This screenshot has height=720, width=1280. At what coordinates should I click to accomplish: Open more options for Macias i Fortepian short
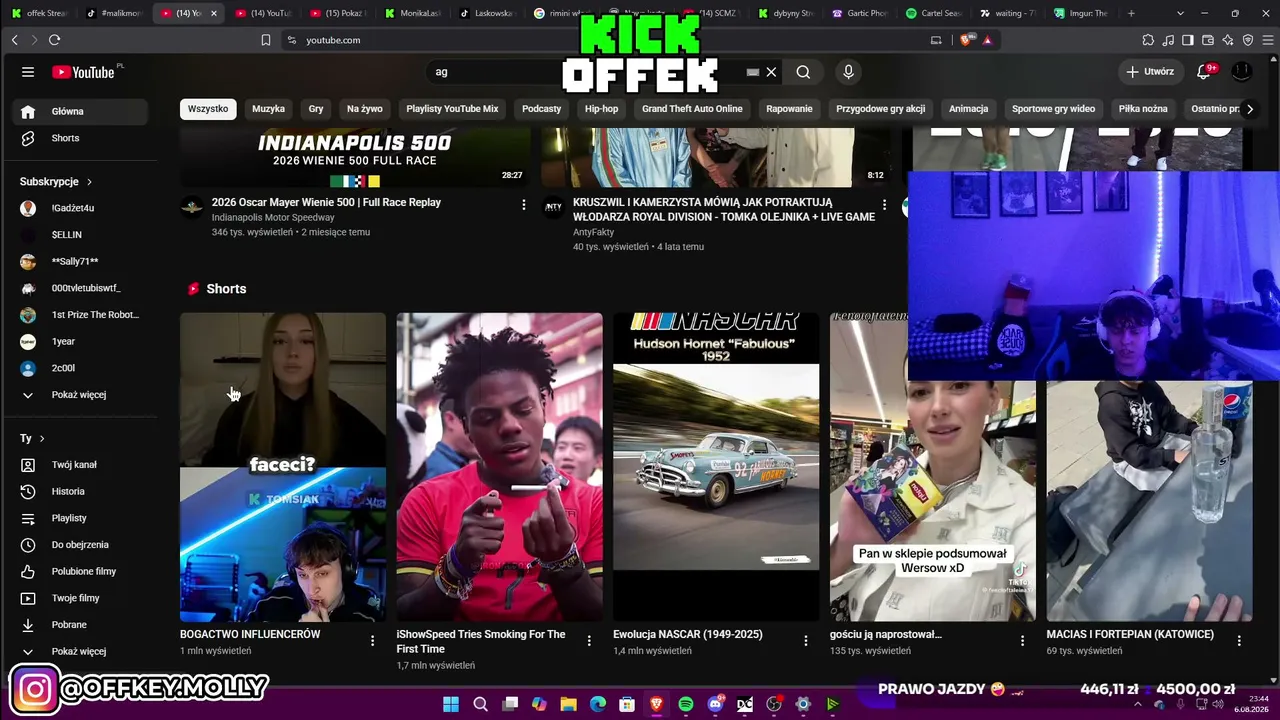(1239, 641)
